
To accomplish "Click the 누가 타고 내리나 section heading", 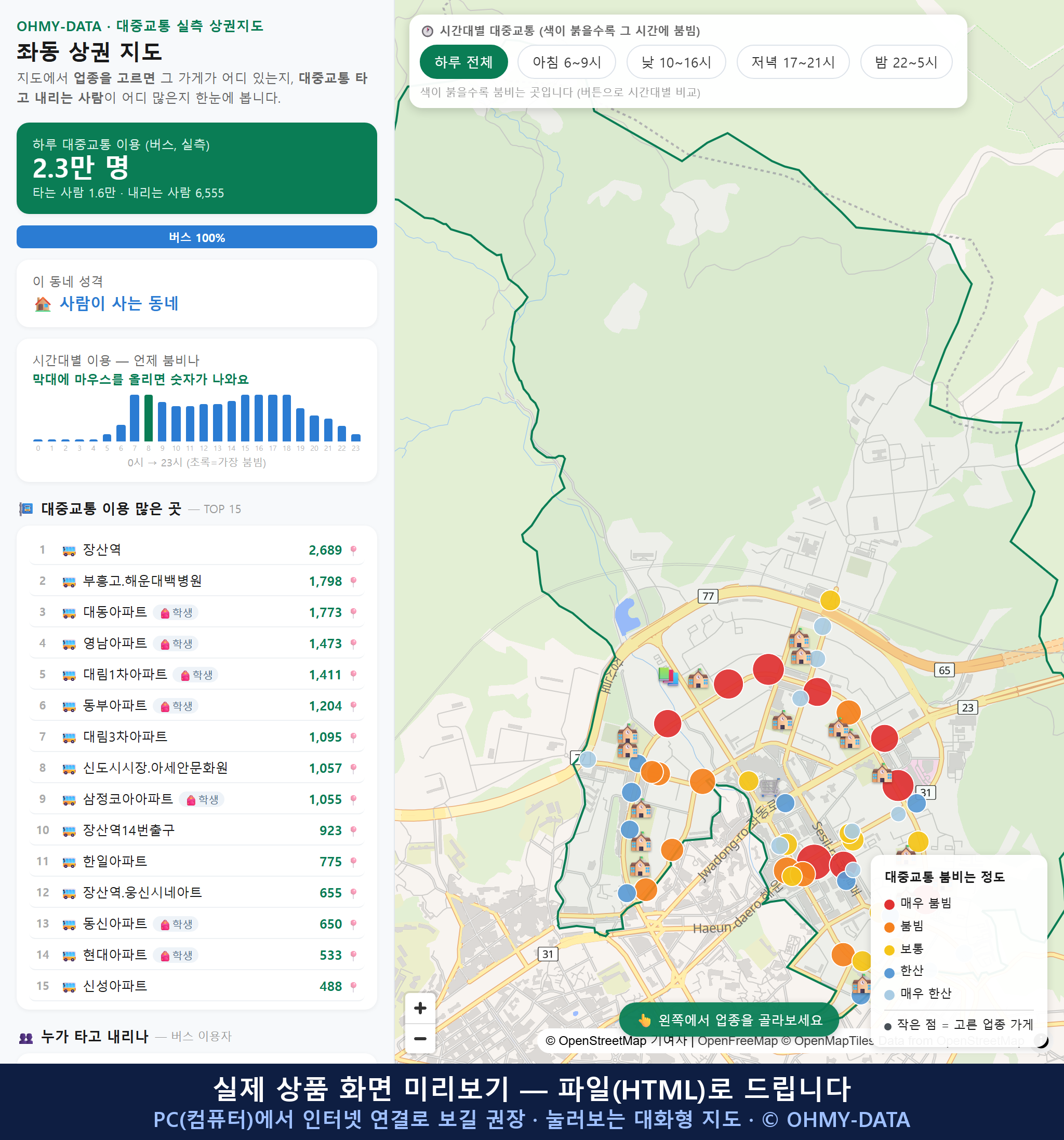I will pyautogui.click(x=95, y=1036).
